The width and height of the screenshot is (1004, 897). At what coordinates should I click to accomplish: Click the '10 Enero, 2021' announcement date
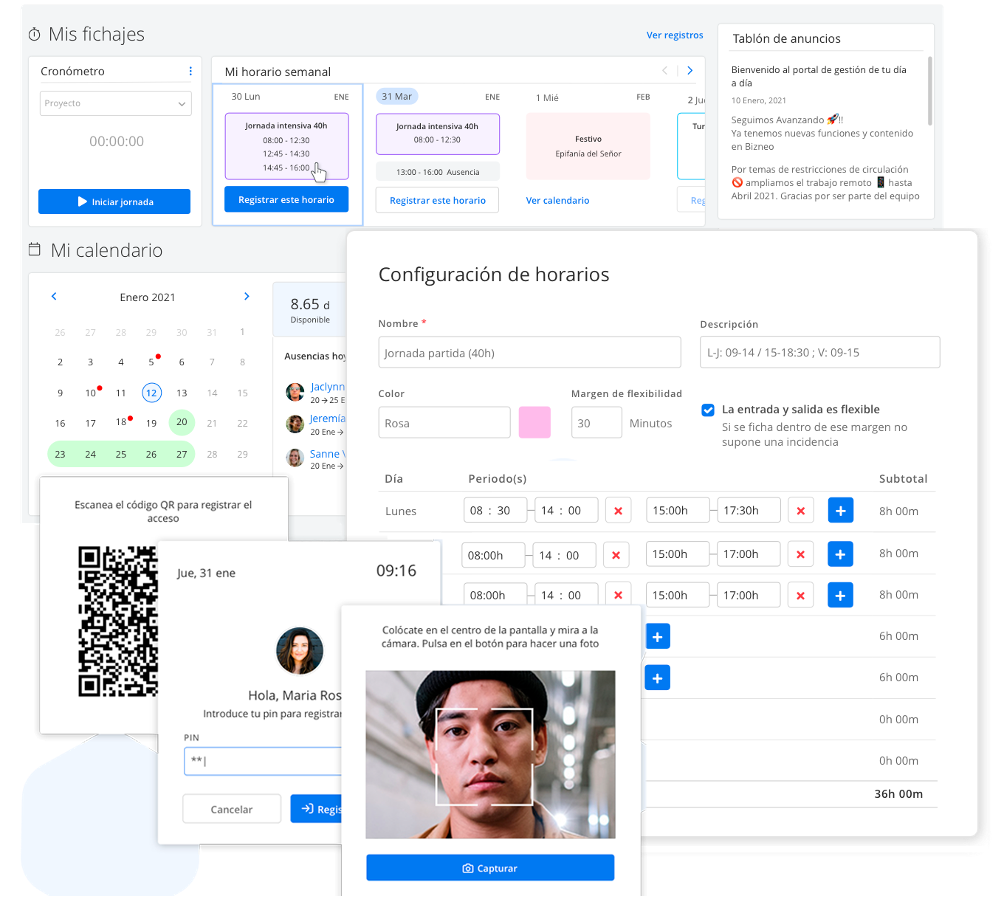point(759,101)
